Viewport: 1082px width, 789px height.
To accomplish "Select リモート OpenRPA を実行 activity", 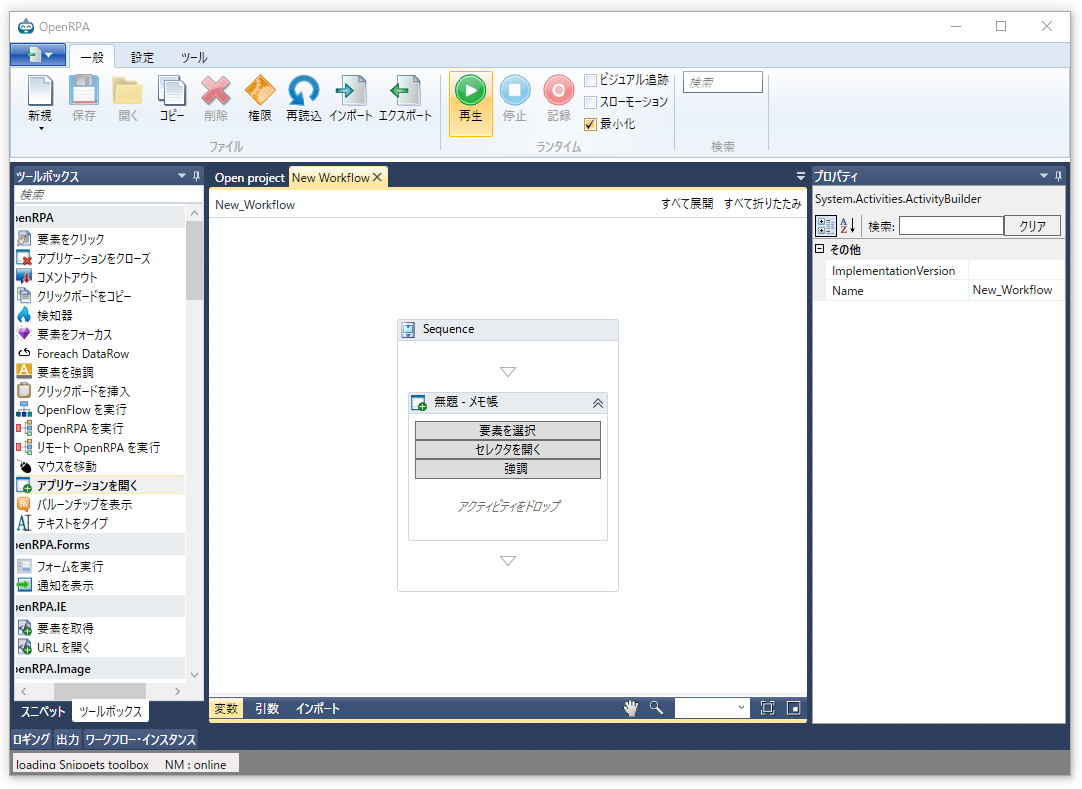I will click(x=100, y=447).
